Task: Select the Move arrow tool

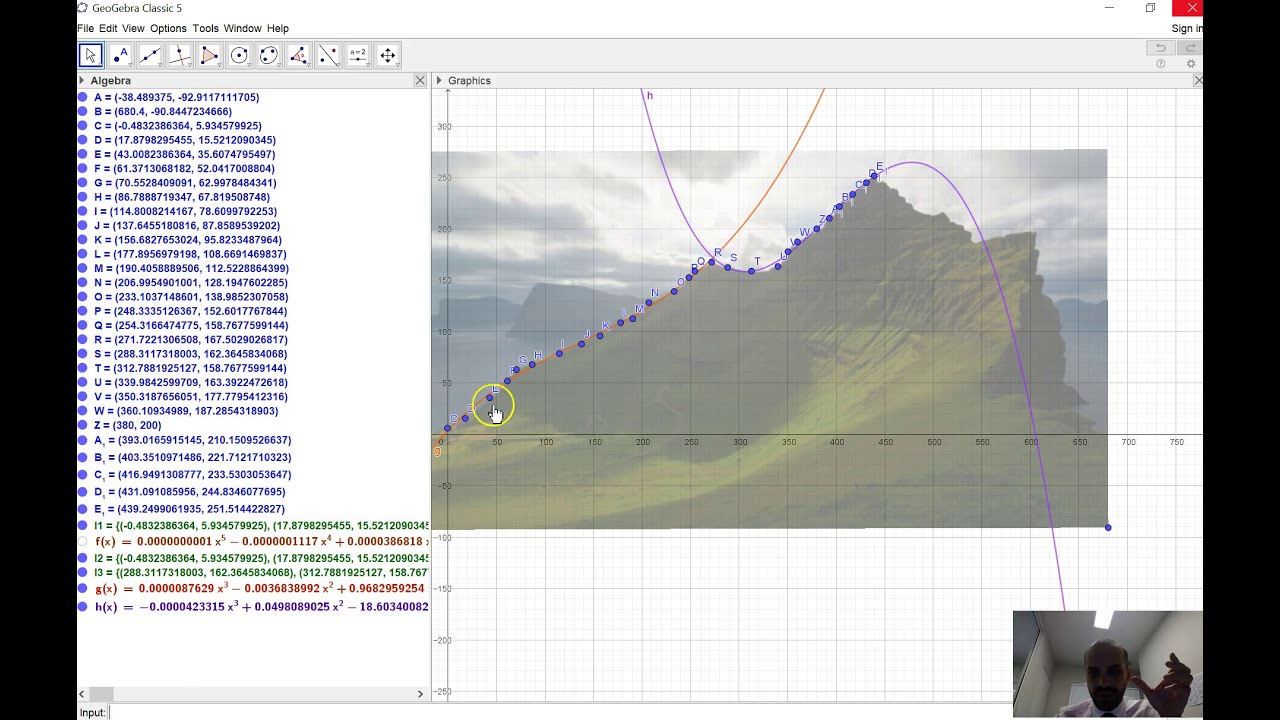Action: (91, 56)
